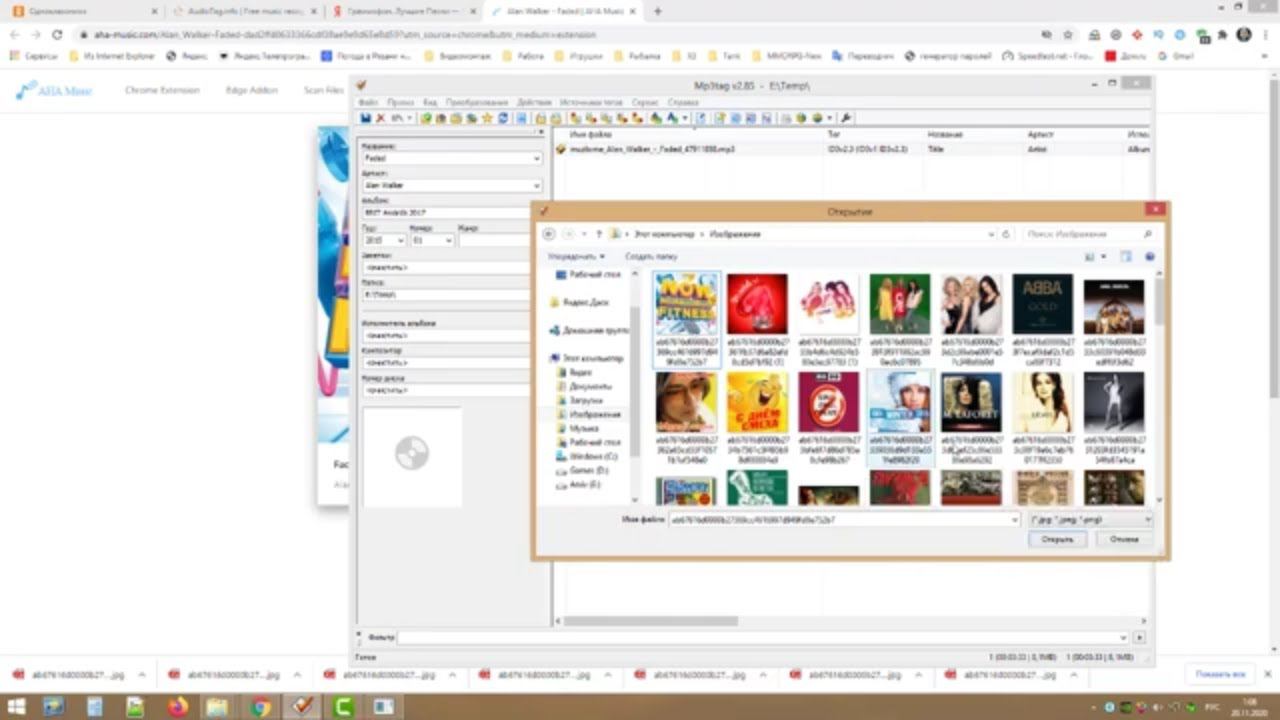Open the Преобразования menu in Mp3tag

(x=477, y=102)
